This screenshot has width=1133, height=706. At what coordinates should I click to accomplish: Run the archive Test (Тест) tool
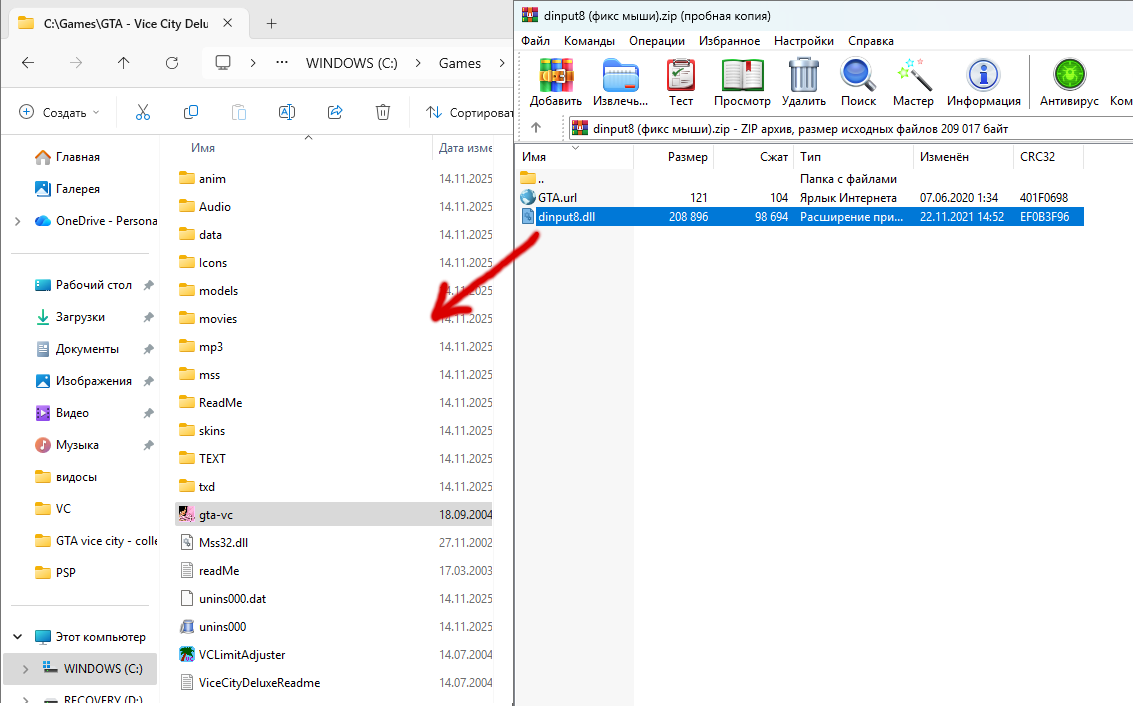click(681, 82)
